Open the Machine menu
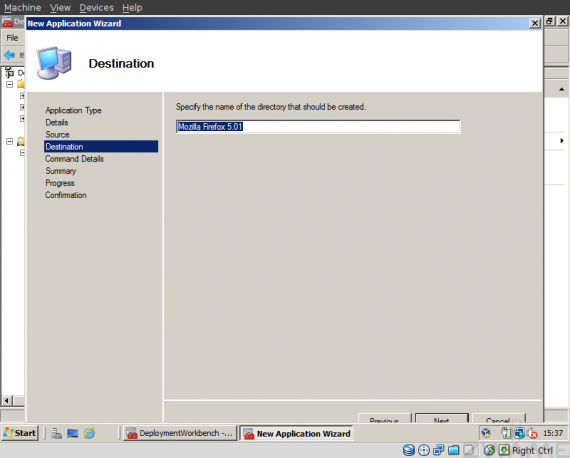Image resolution: width=570 pixels, height=458 pixels. click(x=23, y=7)
